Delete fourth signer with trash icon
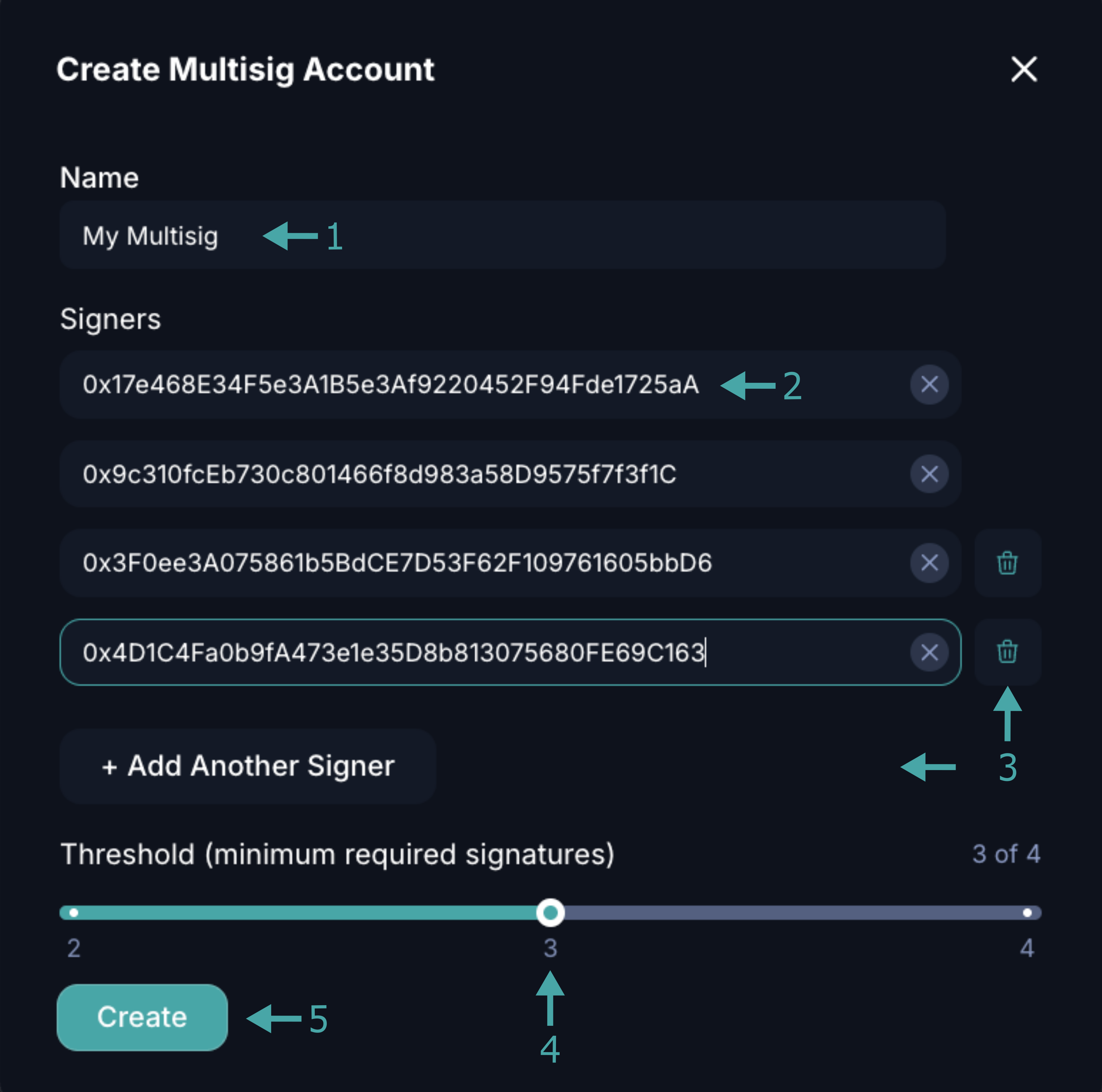This screenshot has height=1092, width=1102. pos(1007,652)
